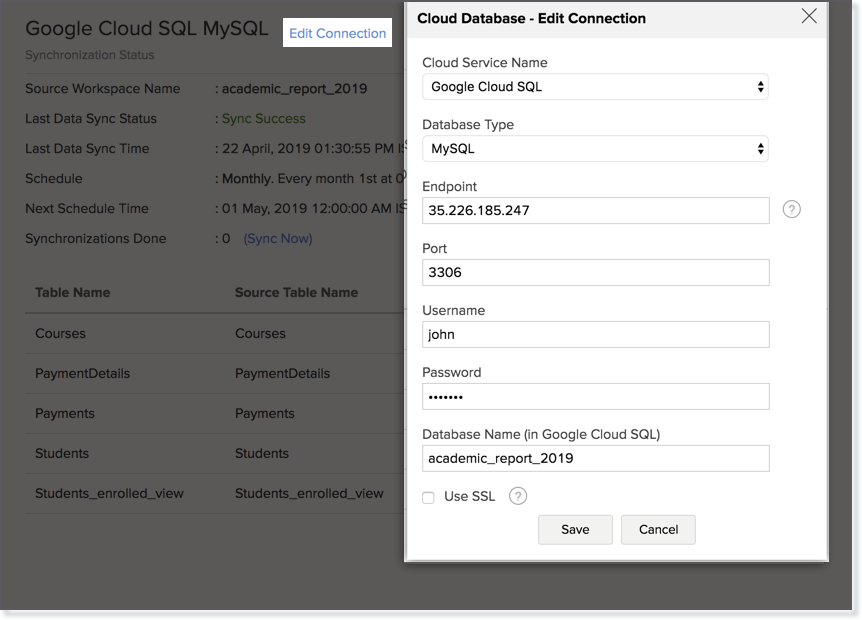Click into the Password field

595,396
